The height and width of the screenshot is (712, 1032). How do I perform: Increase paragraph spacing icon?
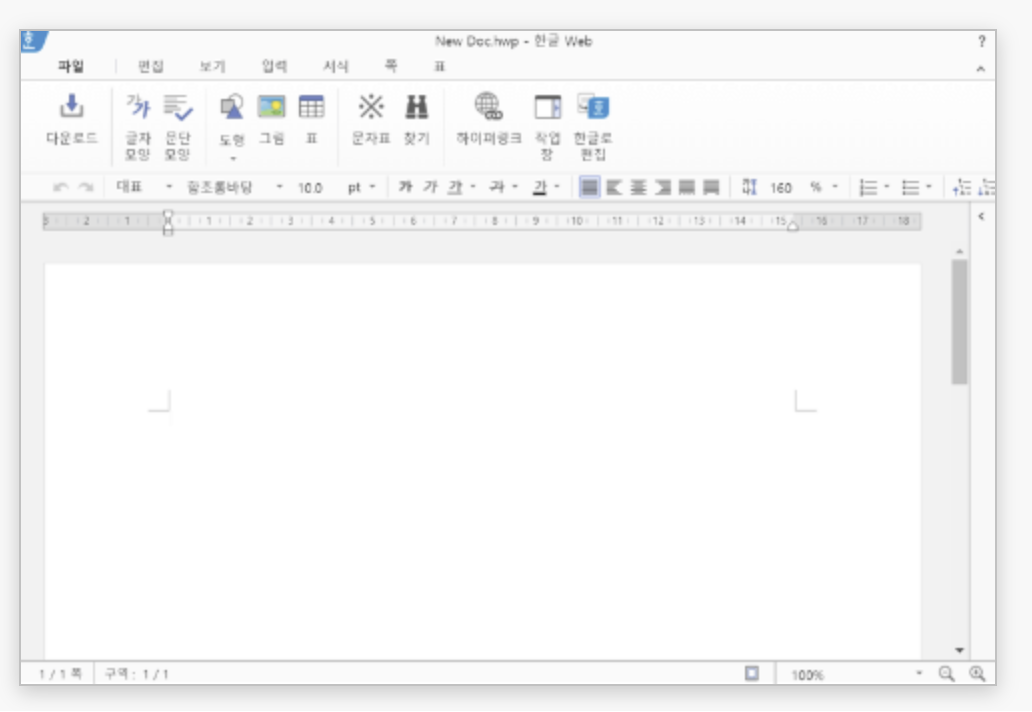pyautogui.click(x=962, y=188)
